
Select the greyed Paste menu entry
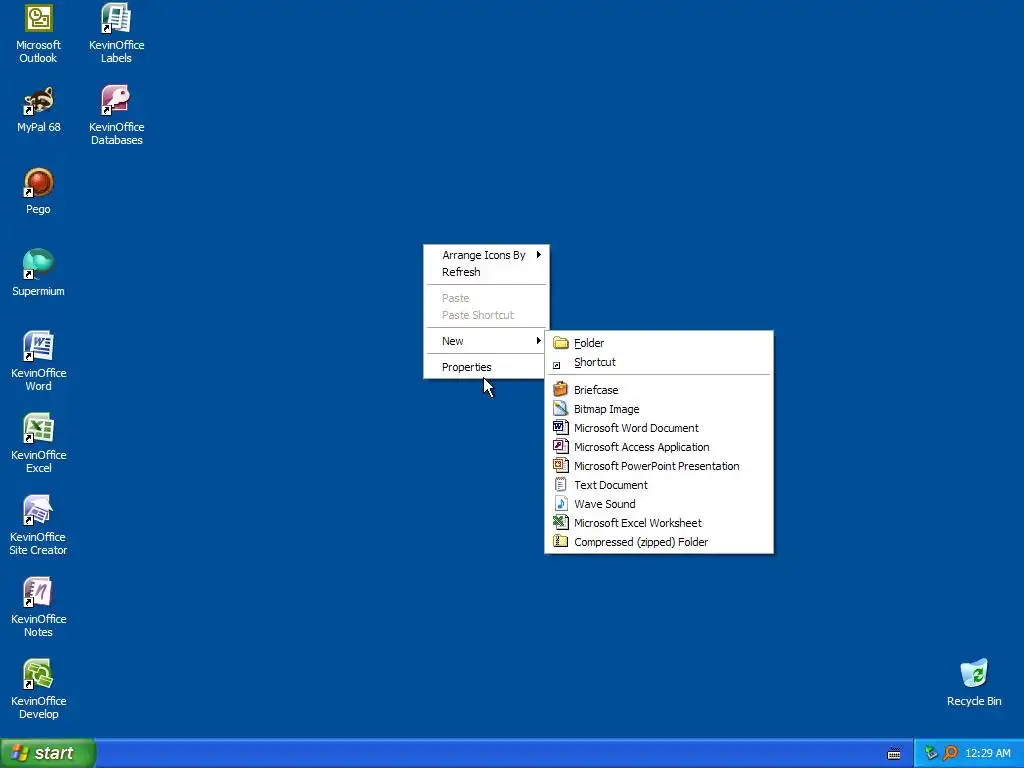[486, 298]
